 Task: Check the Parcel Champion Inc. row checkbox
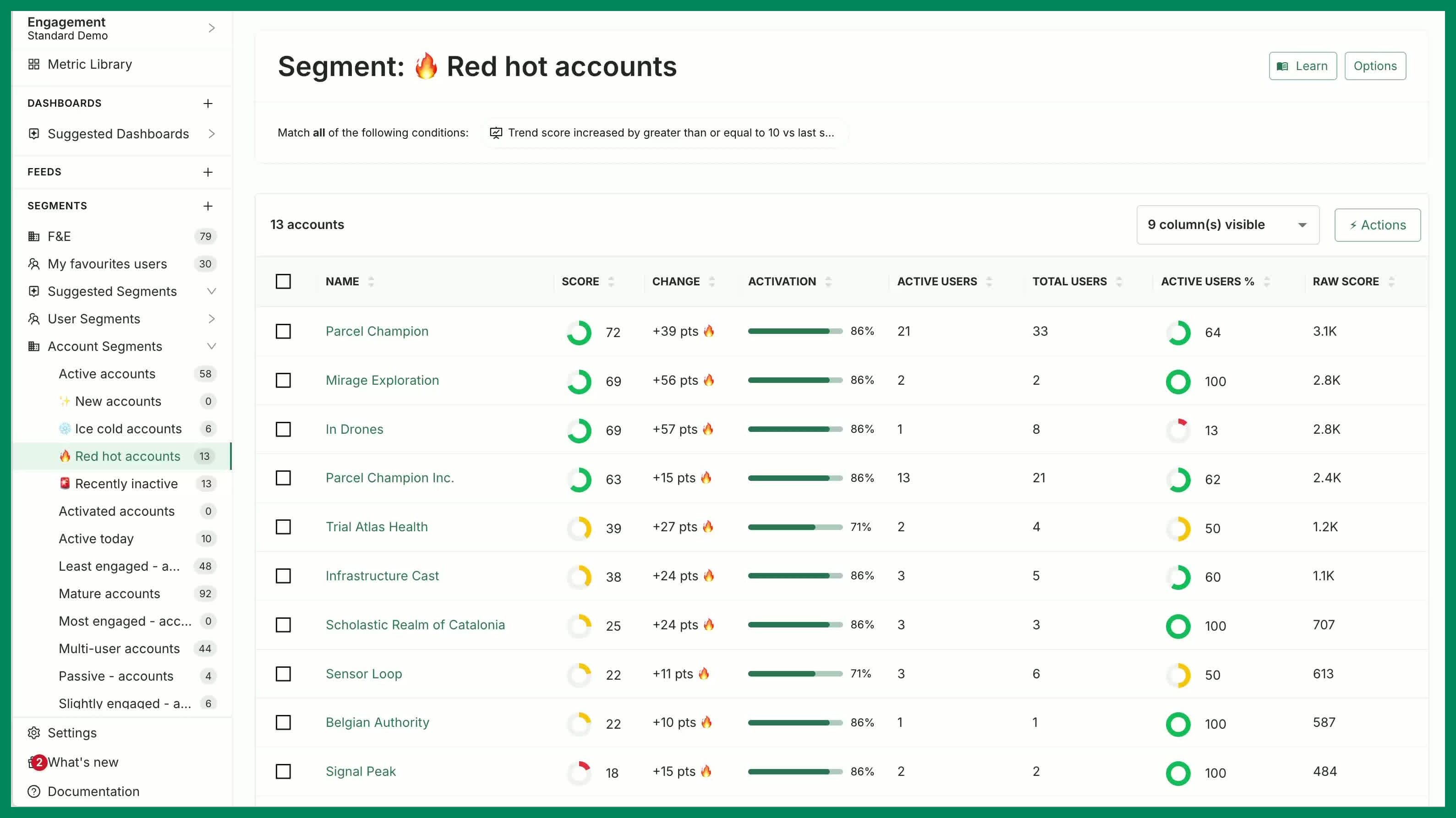[x=283, y=478]
